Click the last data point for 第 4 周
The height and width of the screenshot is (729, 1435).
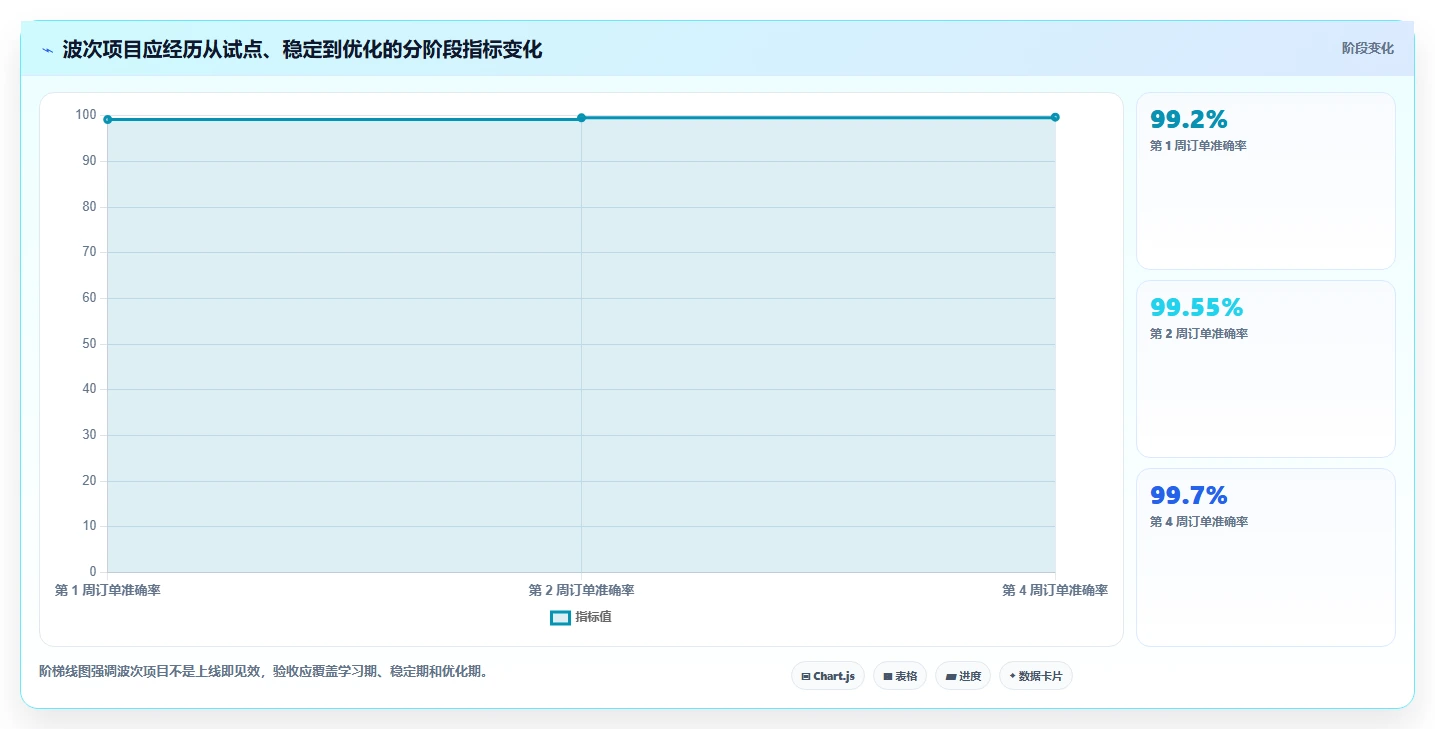pyautogui.click(x=1055, y=117)
